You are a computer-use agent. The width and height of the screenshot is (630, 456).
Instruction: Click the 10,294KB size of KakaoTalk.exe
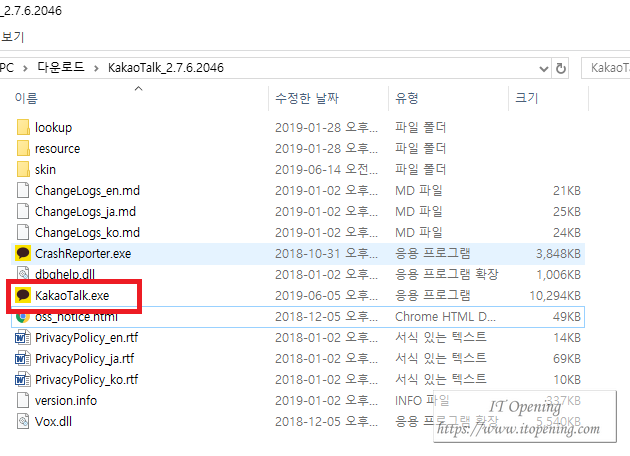click(x=555, y=296)
